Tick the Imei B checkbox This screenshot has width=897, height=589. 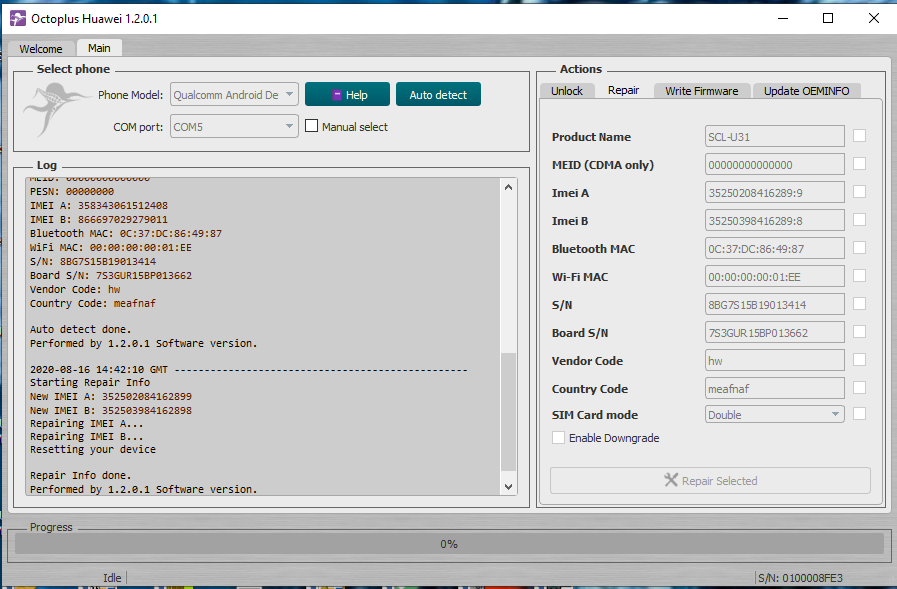coord(859,220)
